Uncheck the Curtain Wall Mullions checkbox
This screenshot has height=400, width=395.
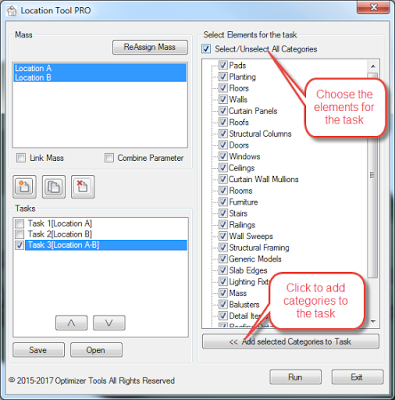pyautogui.click(x=223, y=179)
